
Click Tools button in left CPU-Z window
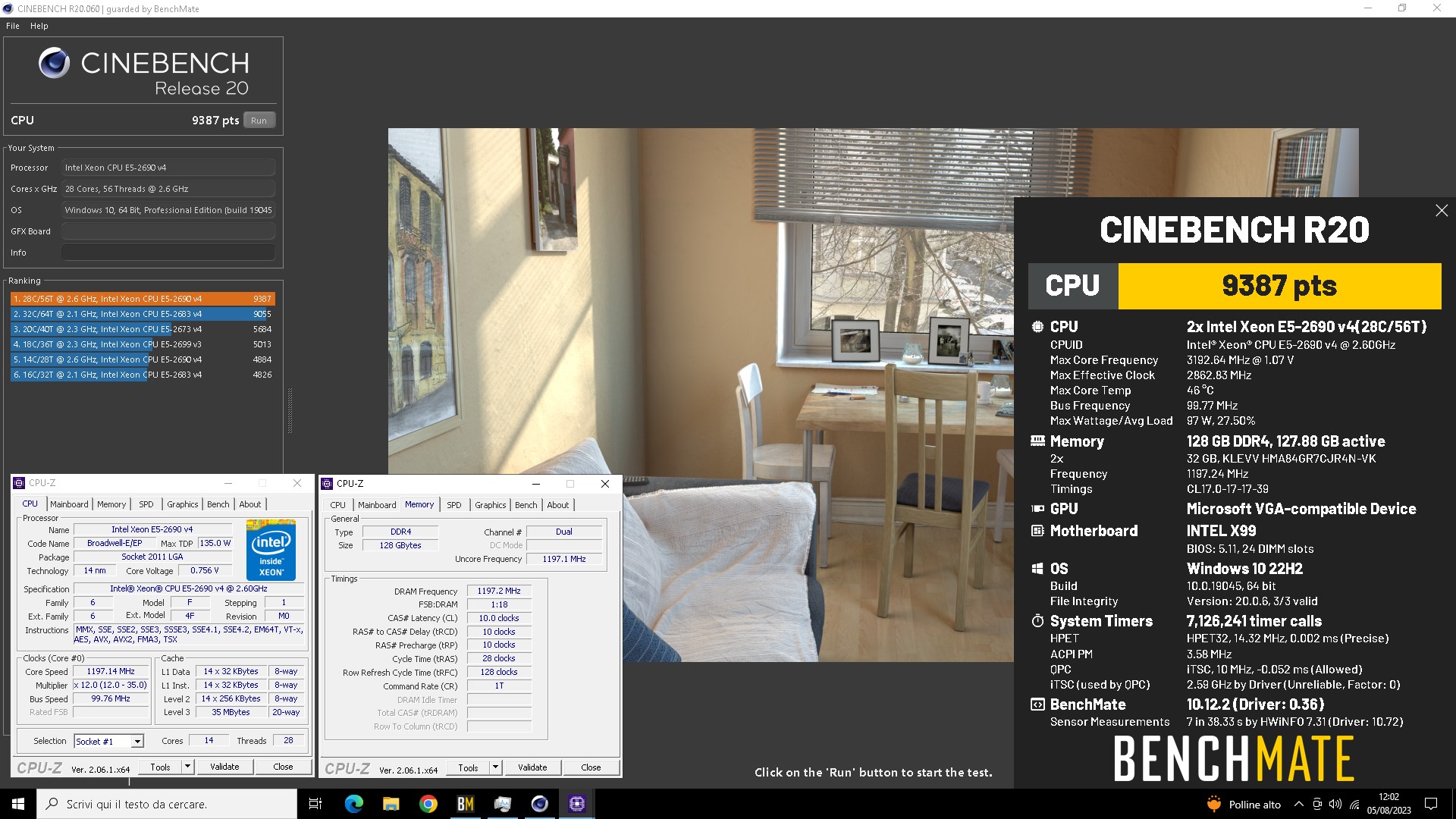coord(161,767)
